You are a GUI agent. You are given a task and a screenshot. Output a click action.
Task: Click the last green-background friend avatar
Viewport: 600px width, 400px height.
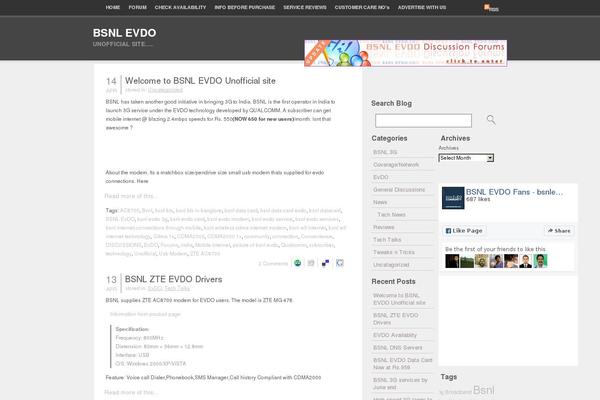tap(540, 261)
